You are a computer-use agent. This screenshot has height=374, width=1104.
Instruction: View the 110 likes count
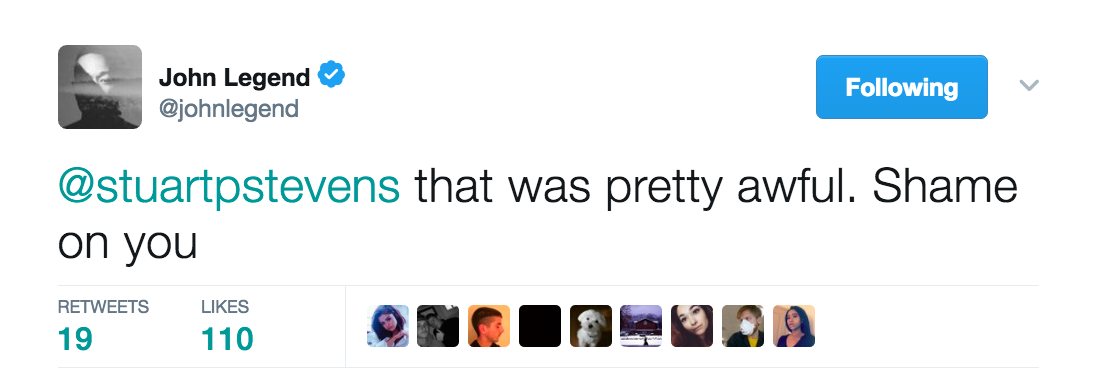[x=227, y=339]
